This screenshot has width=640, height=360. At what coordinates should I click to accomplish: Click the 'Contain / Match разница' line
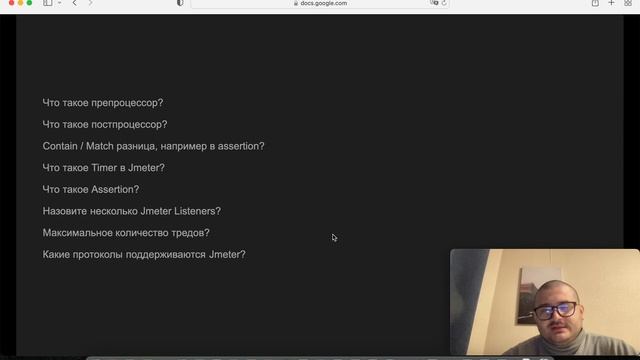[x=153, y=146]
